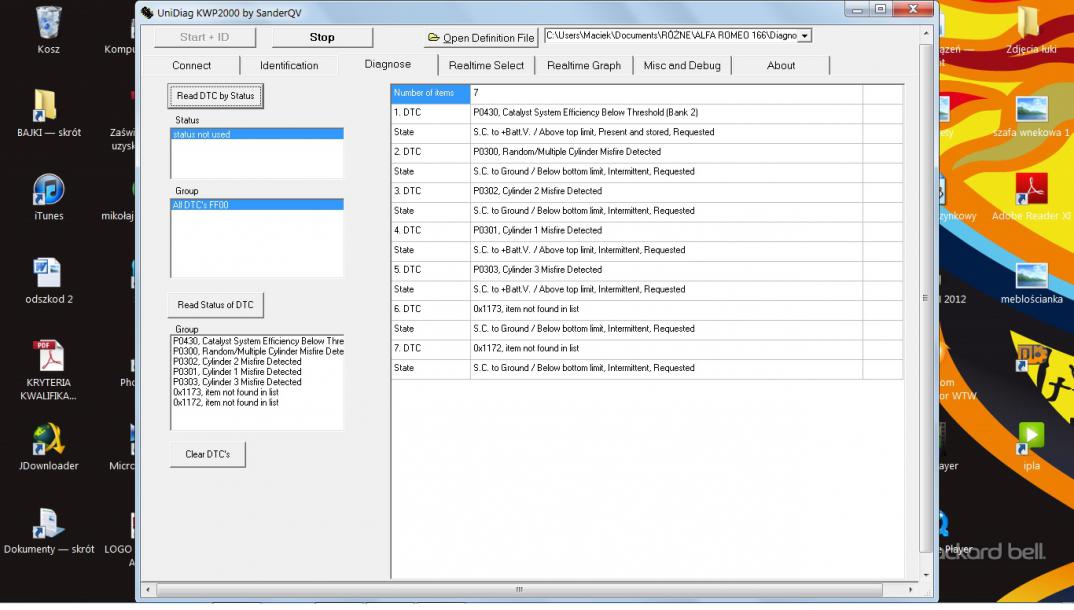The image size is (1074, 610).
Task: Launch the ipla desktop shortcut
Action: click(x=1031, y=436)
